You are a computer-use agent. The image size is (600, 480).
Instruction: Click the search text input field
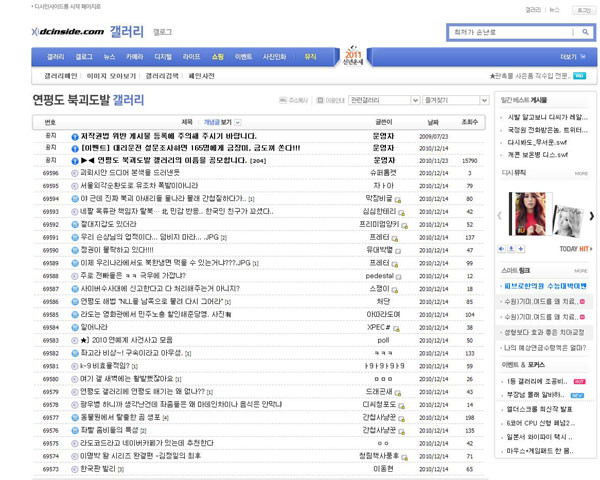click(x=512, y=32)
